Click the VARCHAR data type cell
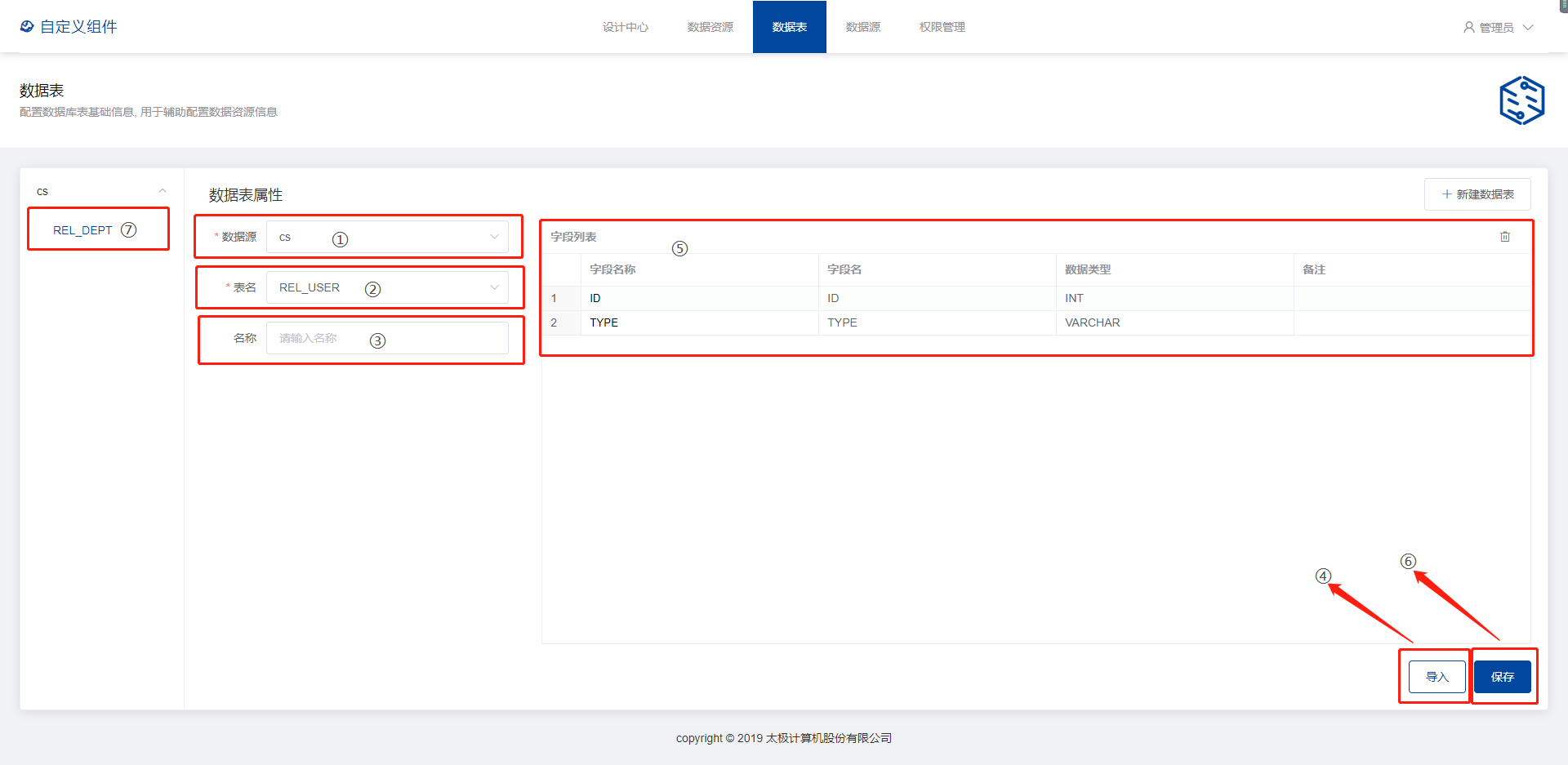1568x765 pixels. (1174, 322)
